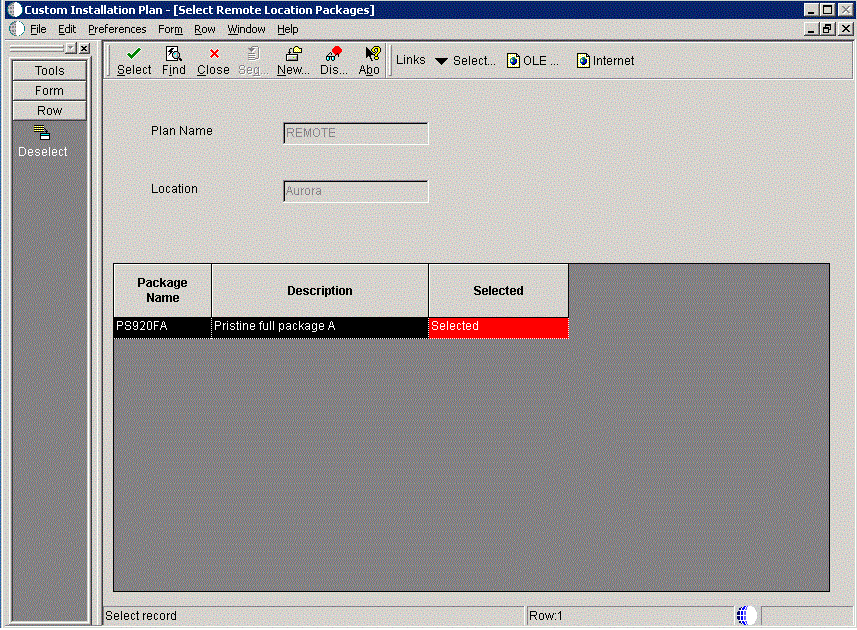Expand the Links dropdown arrow
857x630 pixels.
point(442,61)
